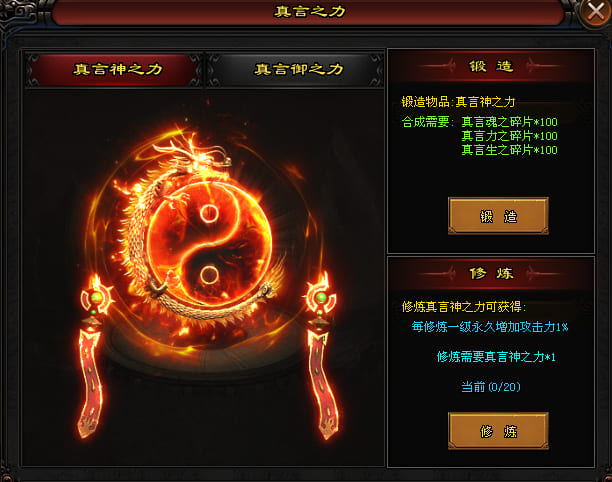The height and width of the screenshot is (482, 612).
Task: Click the 锻造 forge button
Action: coord(498,216)
